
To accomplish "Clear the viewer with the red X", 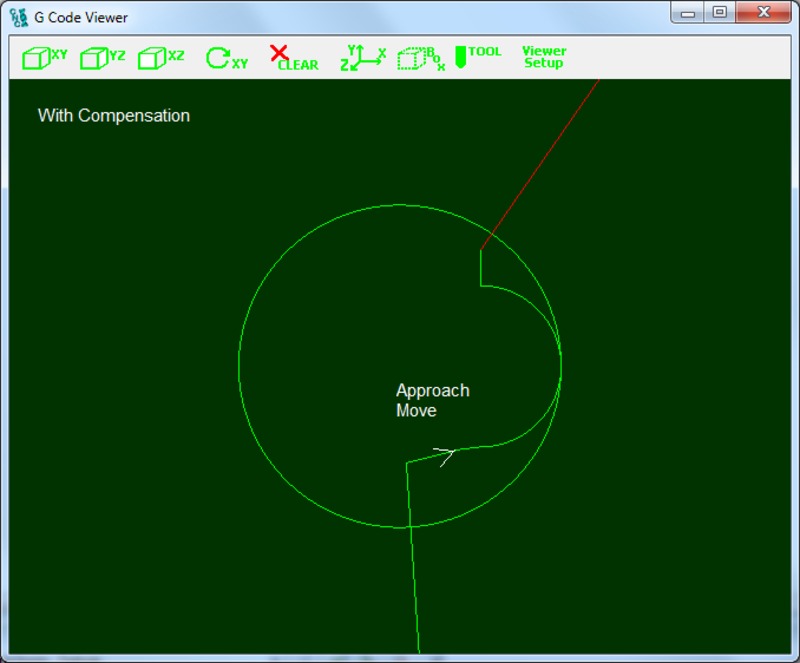I will point(293,58).
